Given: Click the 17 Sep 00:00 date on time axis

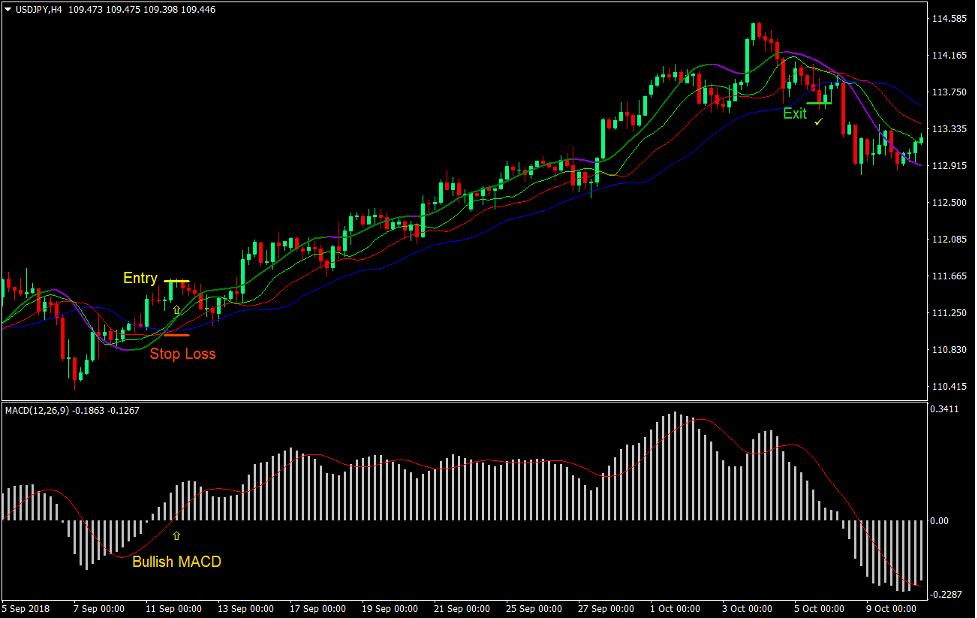Looking at the screenshot, I should pos(316,609).
